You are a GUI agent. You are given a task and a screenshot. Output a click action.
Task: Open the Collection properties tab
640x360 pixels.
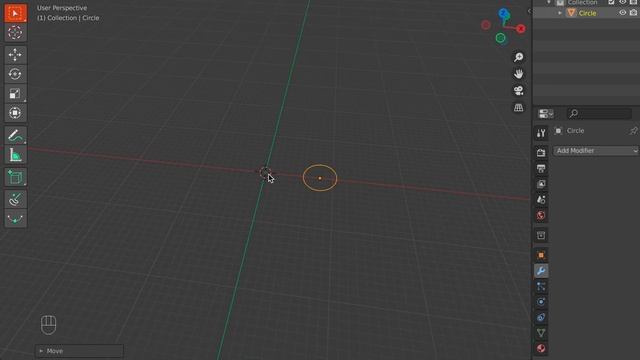[x=541, y=236]
